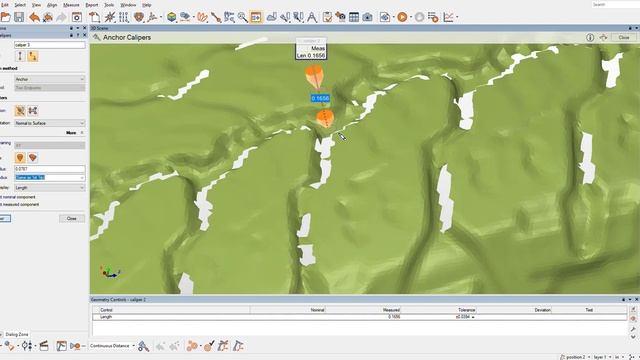The height and width of the screenshot is (360, 640).
Task: Click the hammer tool icon in bottom toolbar
Action: click(x=143, y=346)
